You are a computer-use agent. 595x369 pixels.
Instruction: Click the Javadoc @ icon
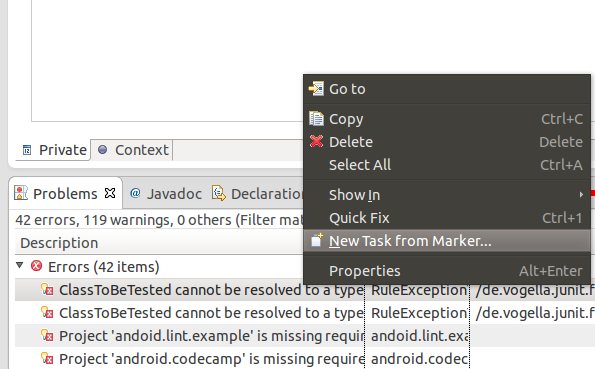(135, 193)
